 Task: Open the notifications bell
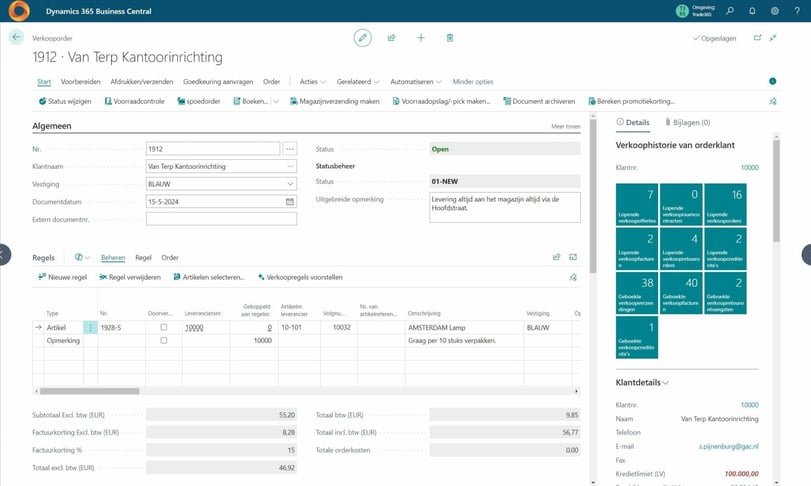tap(753, 11)
